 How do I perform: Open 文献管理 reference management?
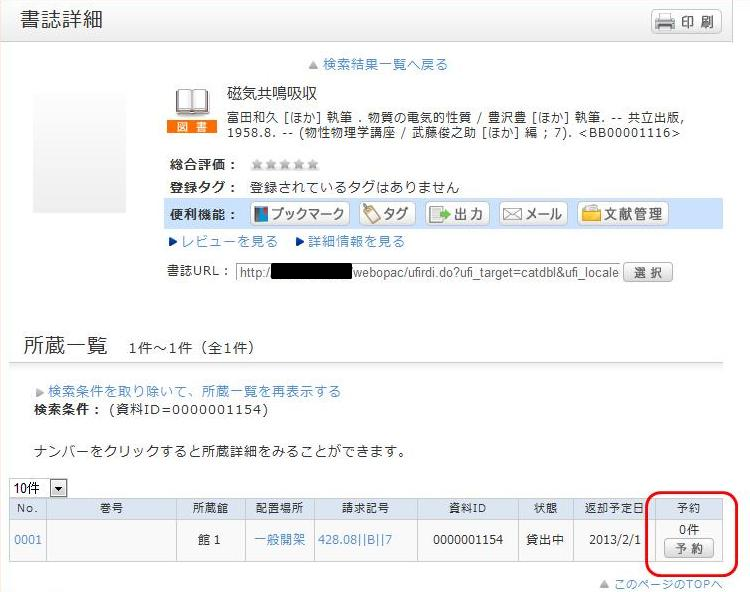(622, 214)
